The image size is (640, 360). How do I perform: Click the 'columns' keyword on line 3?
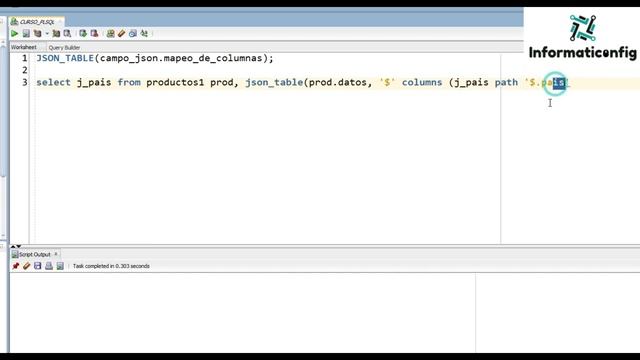pos(422,82)
